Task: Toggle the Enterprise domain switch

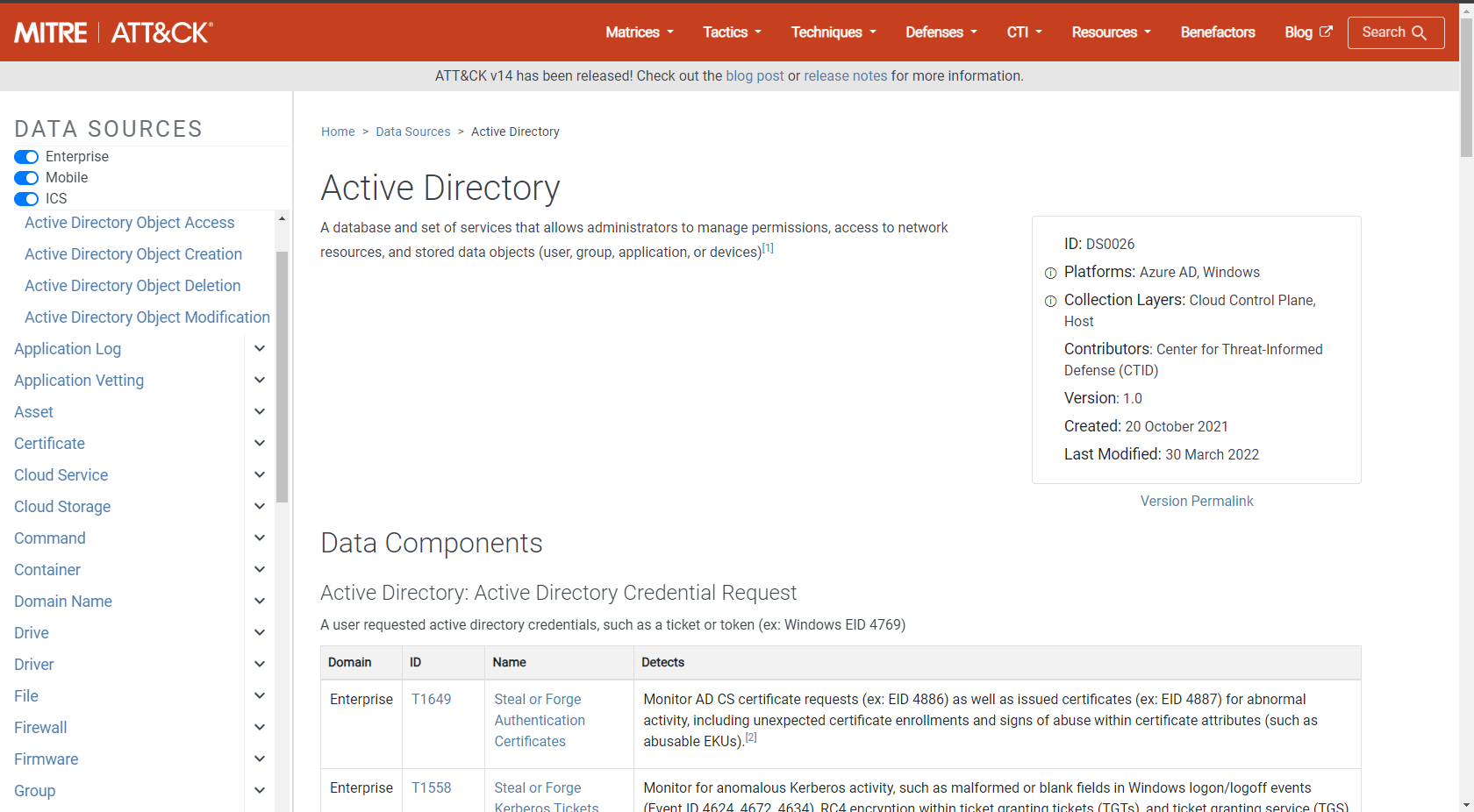Action: (26, 157)
